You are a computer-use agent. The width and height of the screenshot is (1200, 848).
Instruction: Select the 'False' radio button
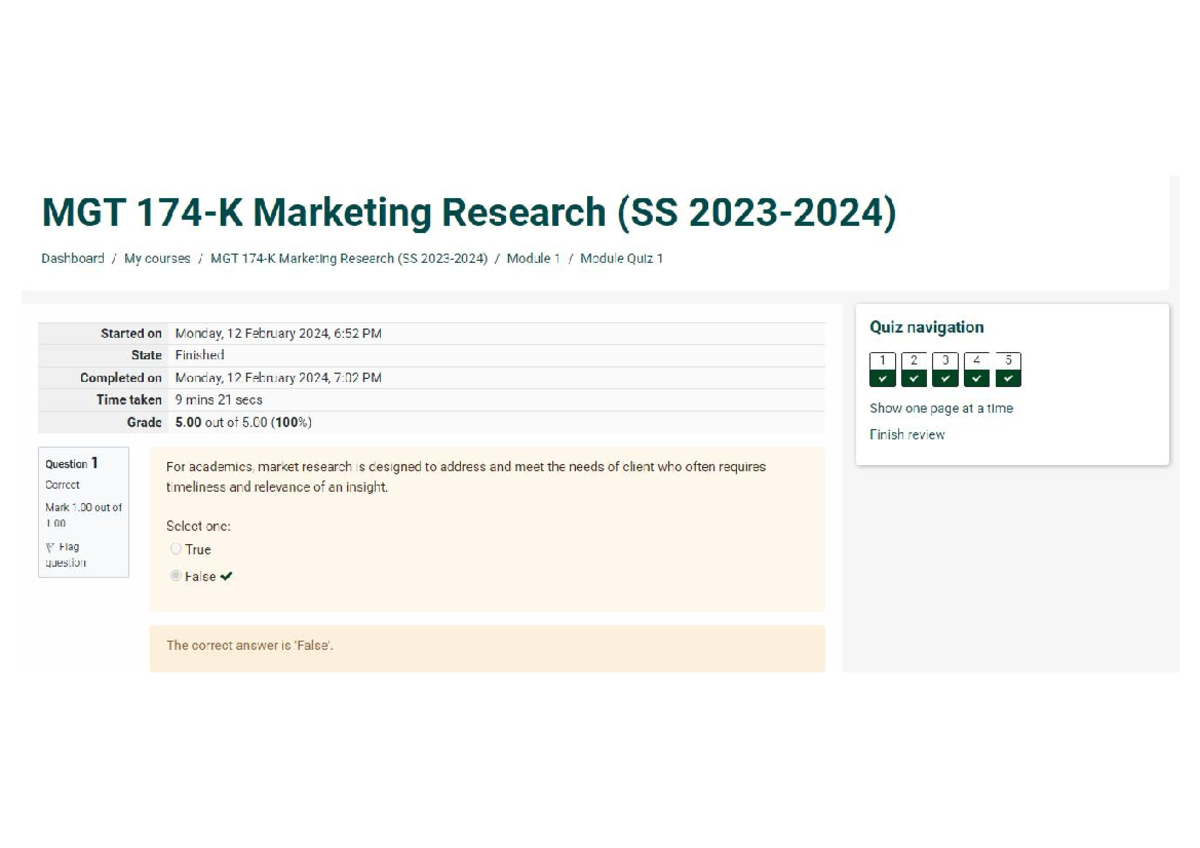176,576
